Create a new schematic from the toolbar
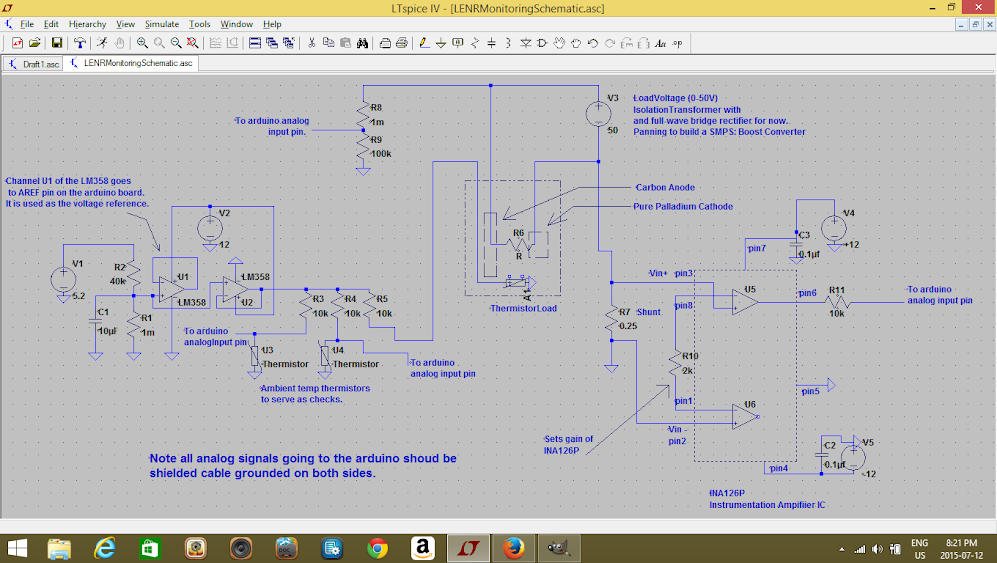The height and width of the screenshot is (563, 997). (x=17, y=43)
